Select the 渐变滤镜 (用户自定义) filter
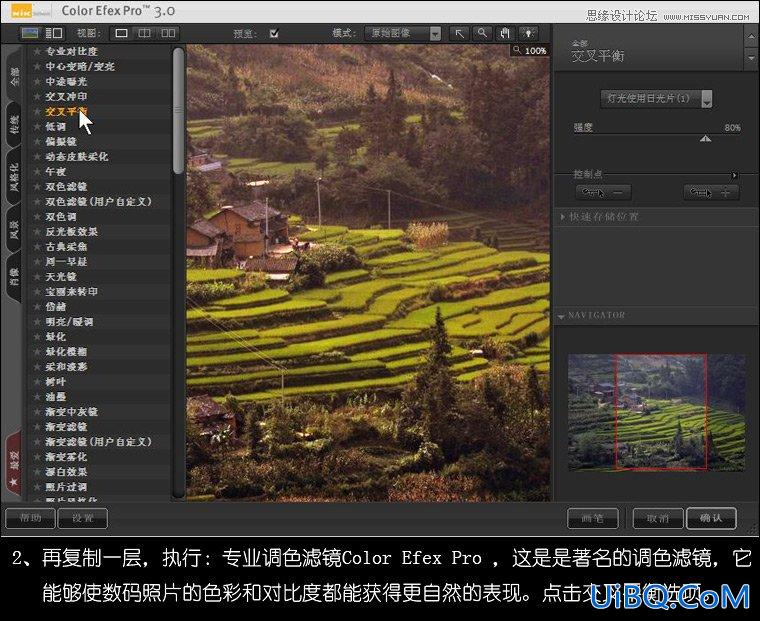Image resolution: width=760 pixels, height=621 pixels. click(x=99, y=442)
